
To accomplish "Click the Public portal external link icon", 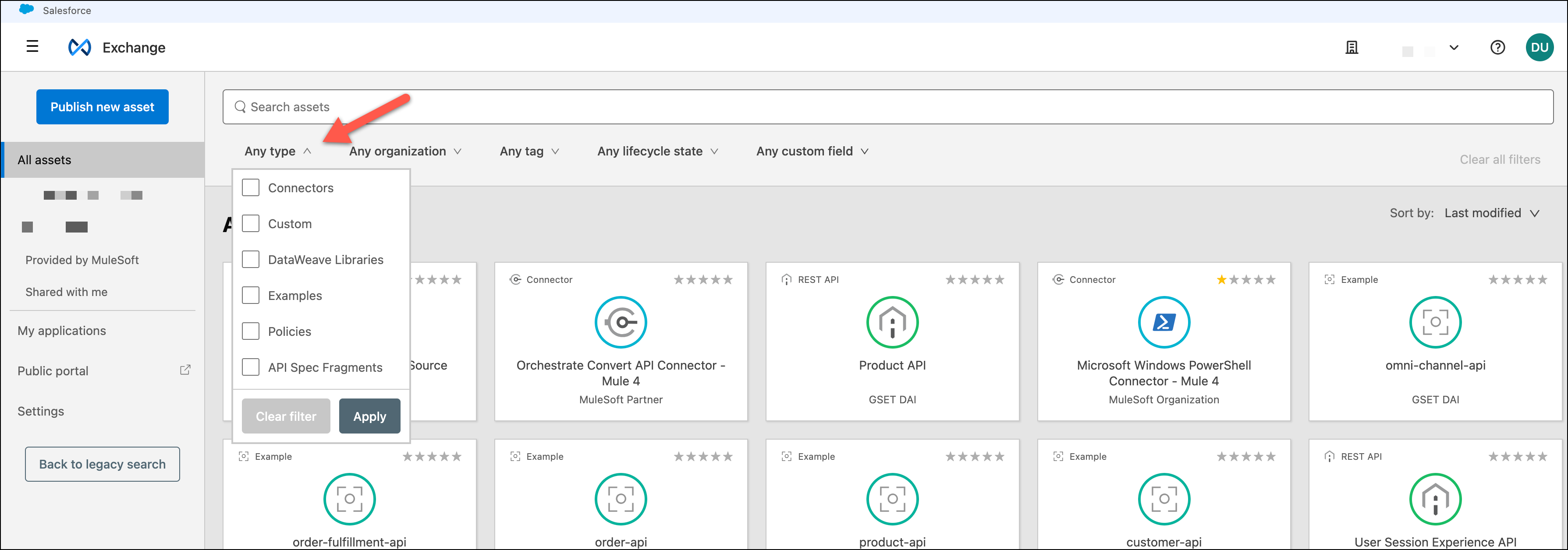I will click(185, 370).
